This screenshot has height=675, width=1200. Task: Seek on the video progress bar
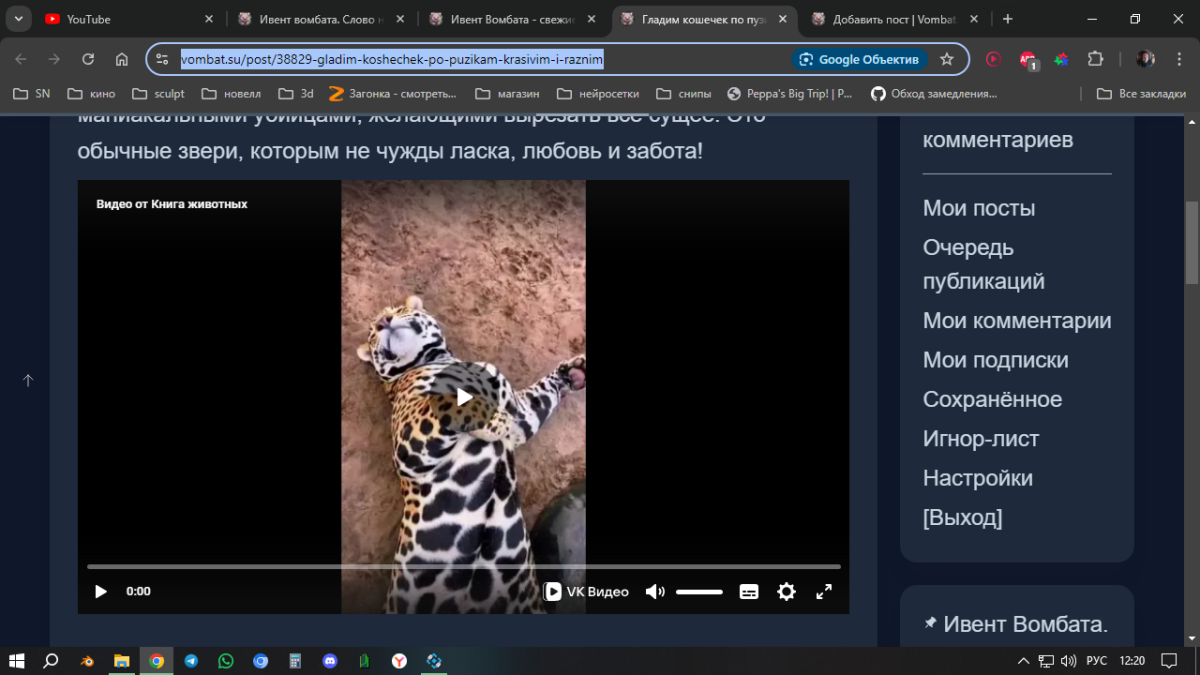click(x=464, y=567)
